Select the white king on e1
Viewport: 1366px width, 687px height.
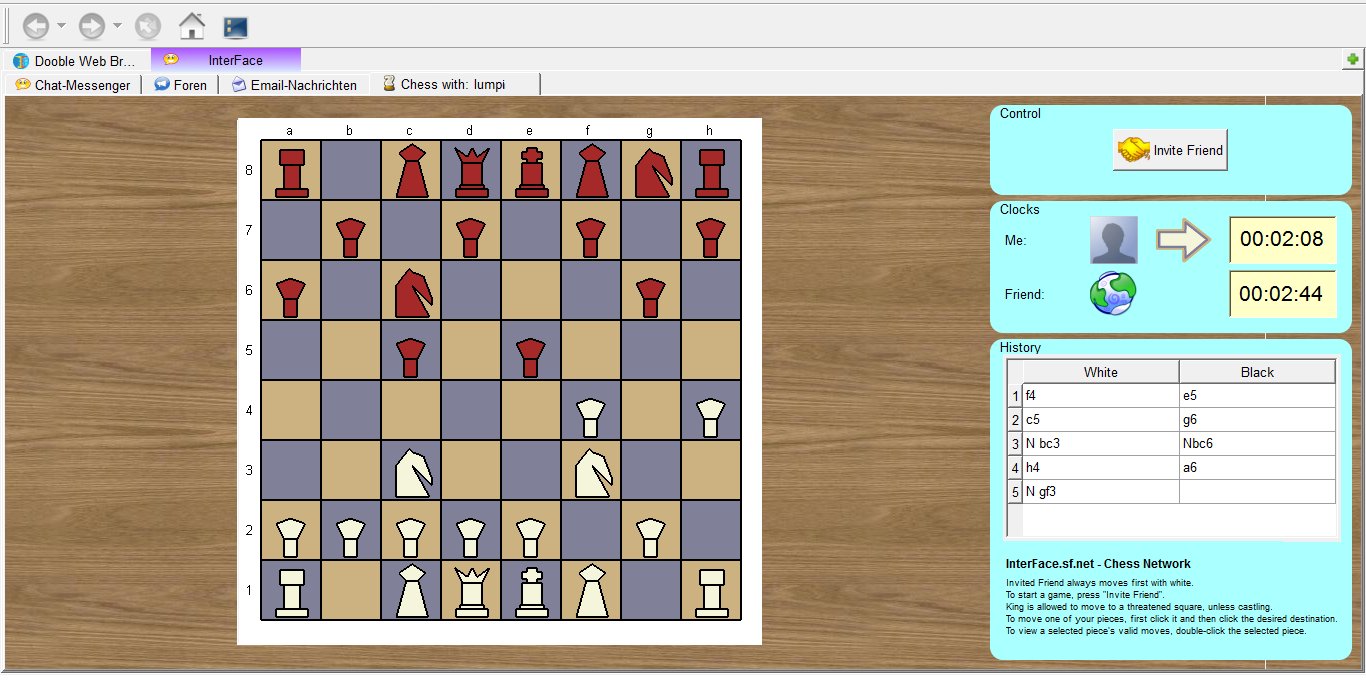click(531, 590)
